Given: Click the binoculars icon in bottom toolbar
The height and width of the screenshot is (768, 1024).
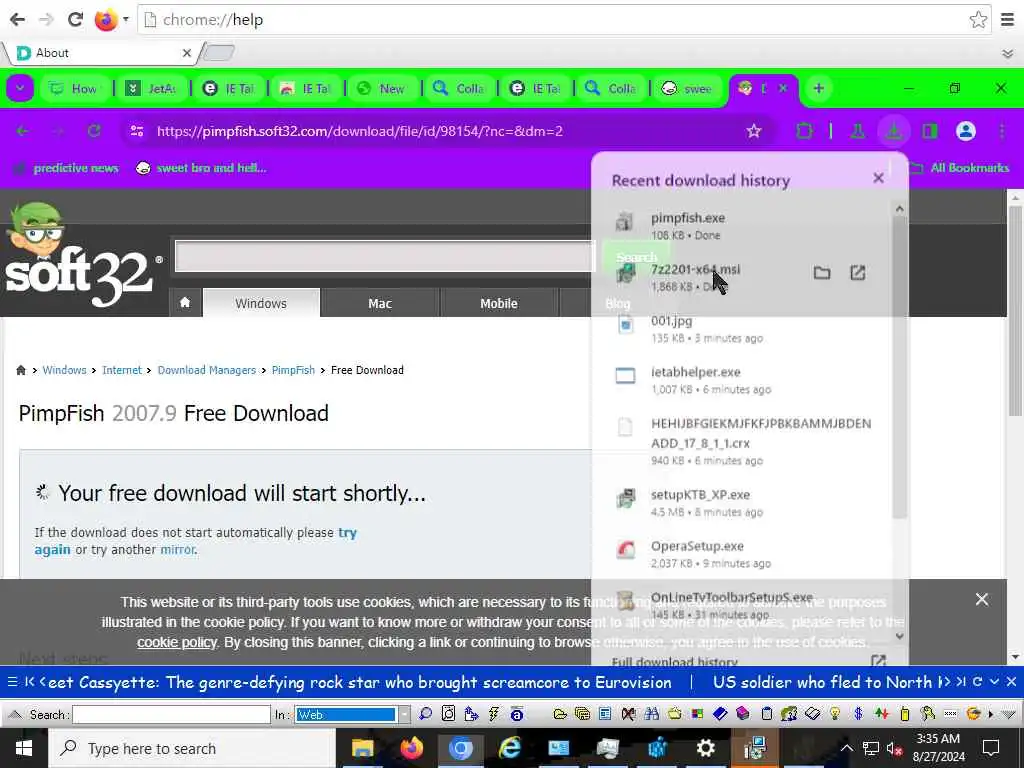Looking at the screenshot, I should pos(651,714).
